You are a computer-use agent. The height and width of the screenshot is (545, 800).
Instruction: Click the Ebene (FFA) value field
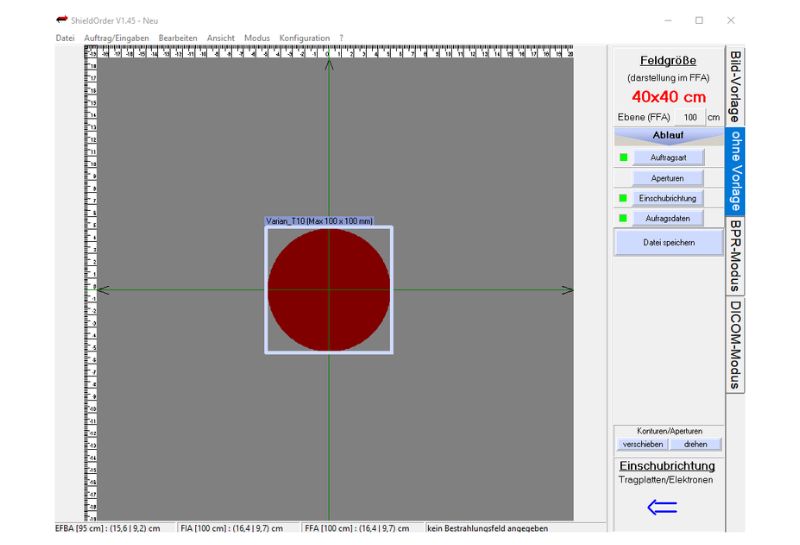point(690,118)
